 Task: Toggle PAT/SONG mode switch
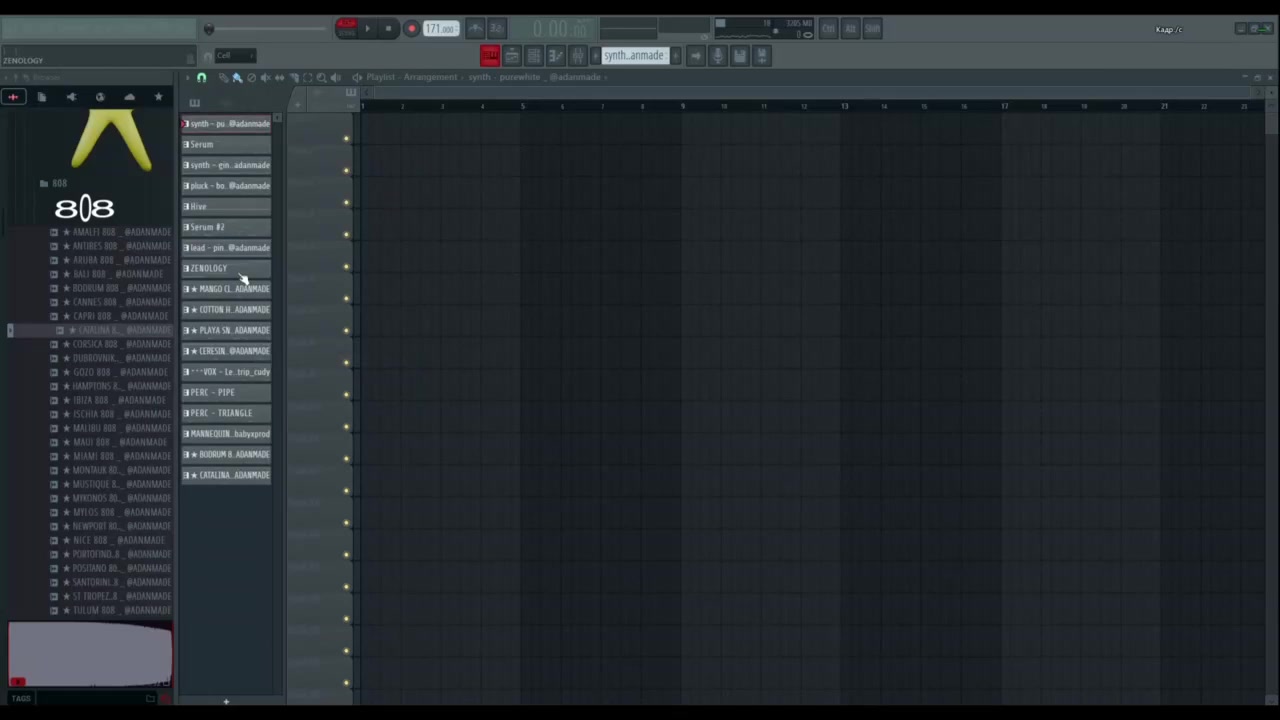pos(346,28)
